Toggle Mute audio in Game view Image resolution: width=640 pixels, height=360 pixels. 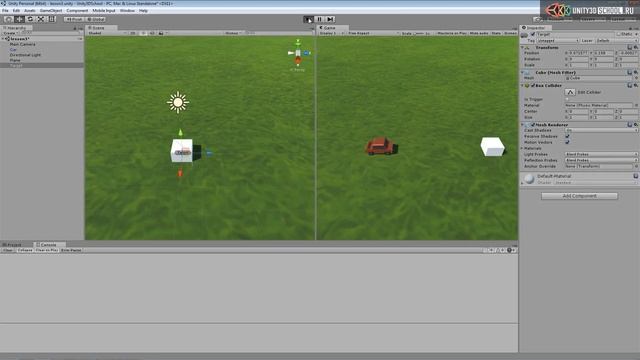[x=479, y=33]
